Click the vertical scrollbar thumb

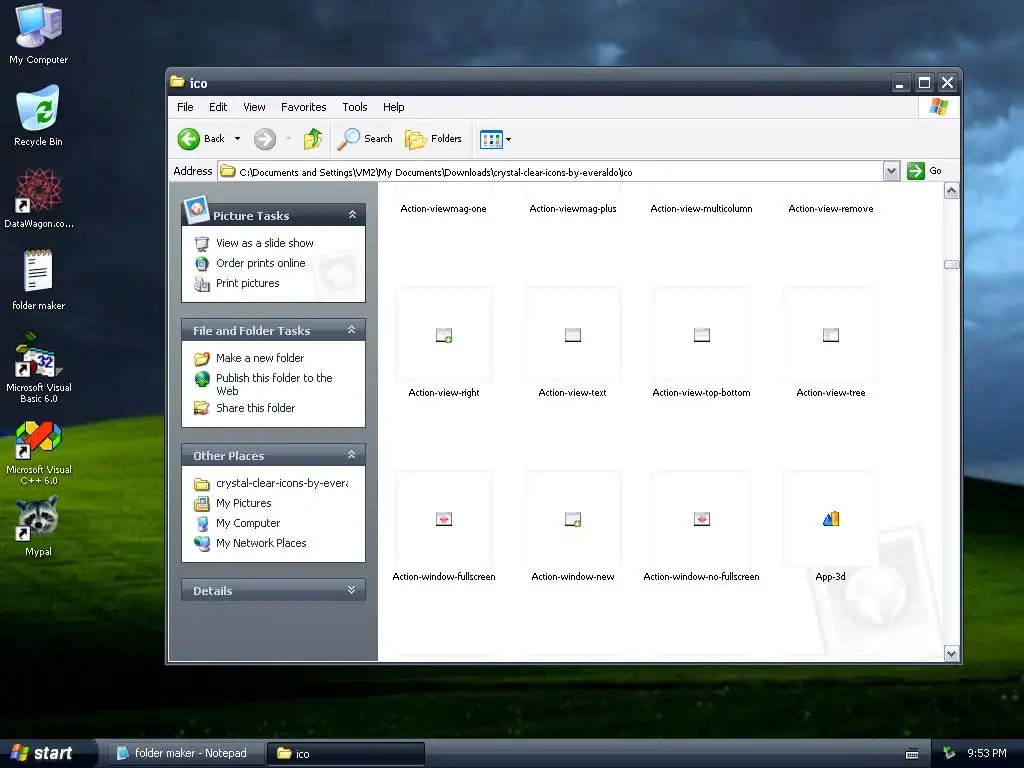[952, 264]
